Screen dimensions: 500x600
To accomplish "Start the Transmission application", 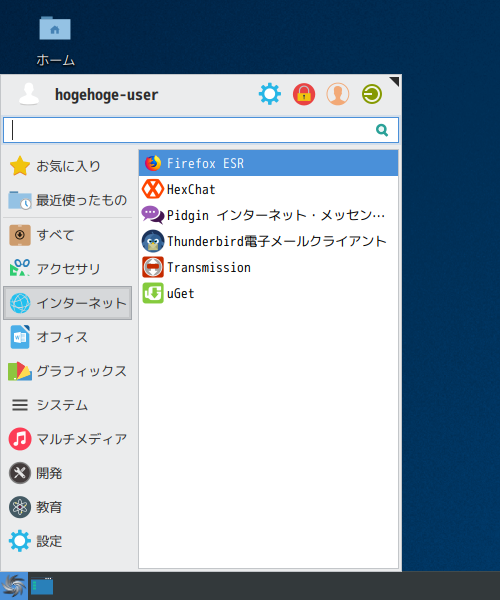I will 268,267.
